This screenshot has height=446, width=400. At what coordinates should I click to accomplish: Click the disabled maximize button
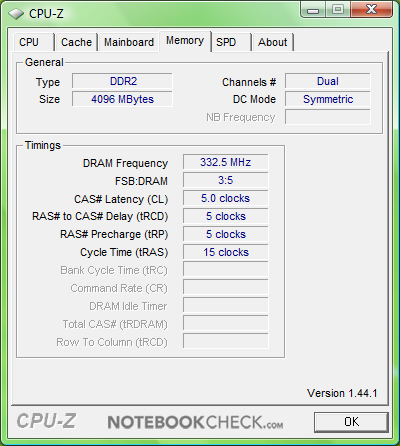(x=338, y=10)
